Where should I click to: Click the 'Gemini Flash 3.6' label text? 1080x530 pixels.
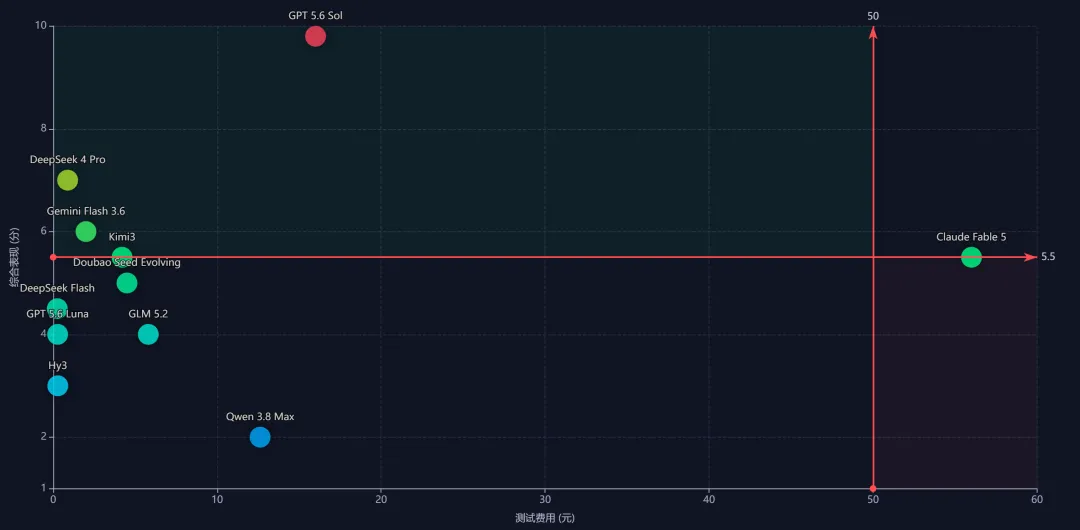[x=86, y=211]
